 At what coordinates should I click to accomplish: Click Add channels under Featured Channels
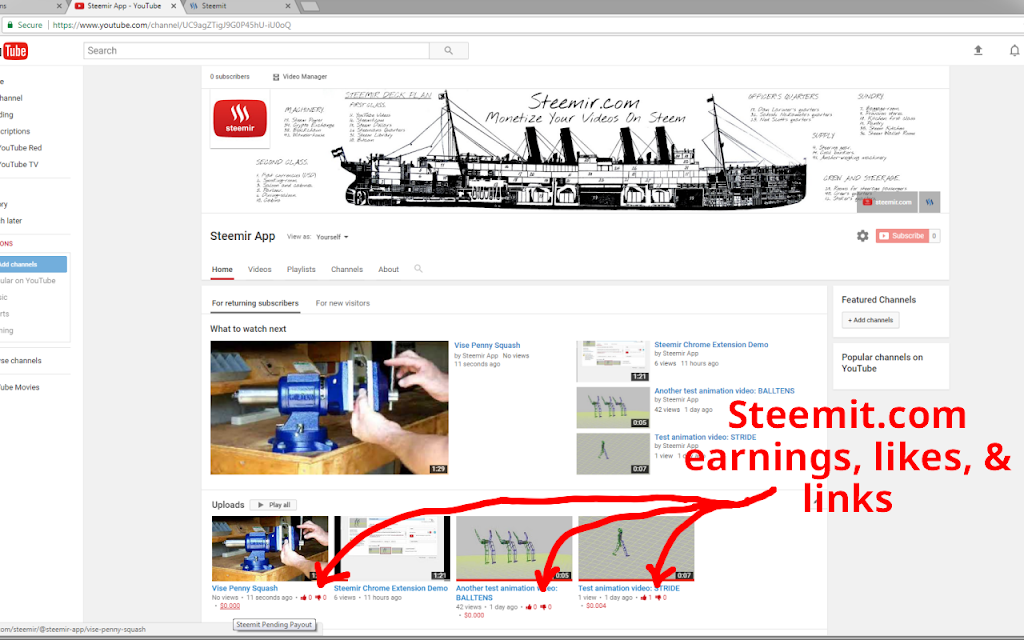871,320
